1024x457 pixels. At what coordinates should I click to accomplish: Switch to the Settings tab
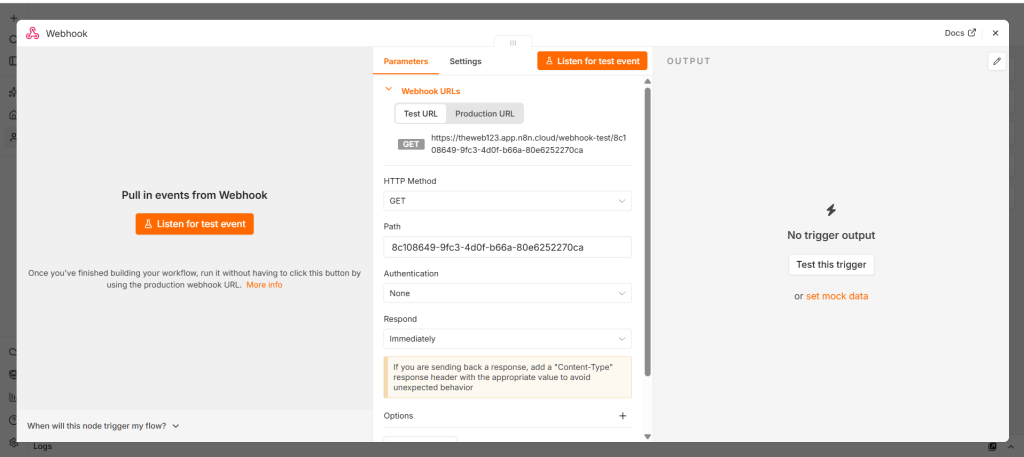(465, 61)
